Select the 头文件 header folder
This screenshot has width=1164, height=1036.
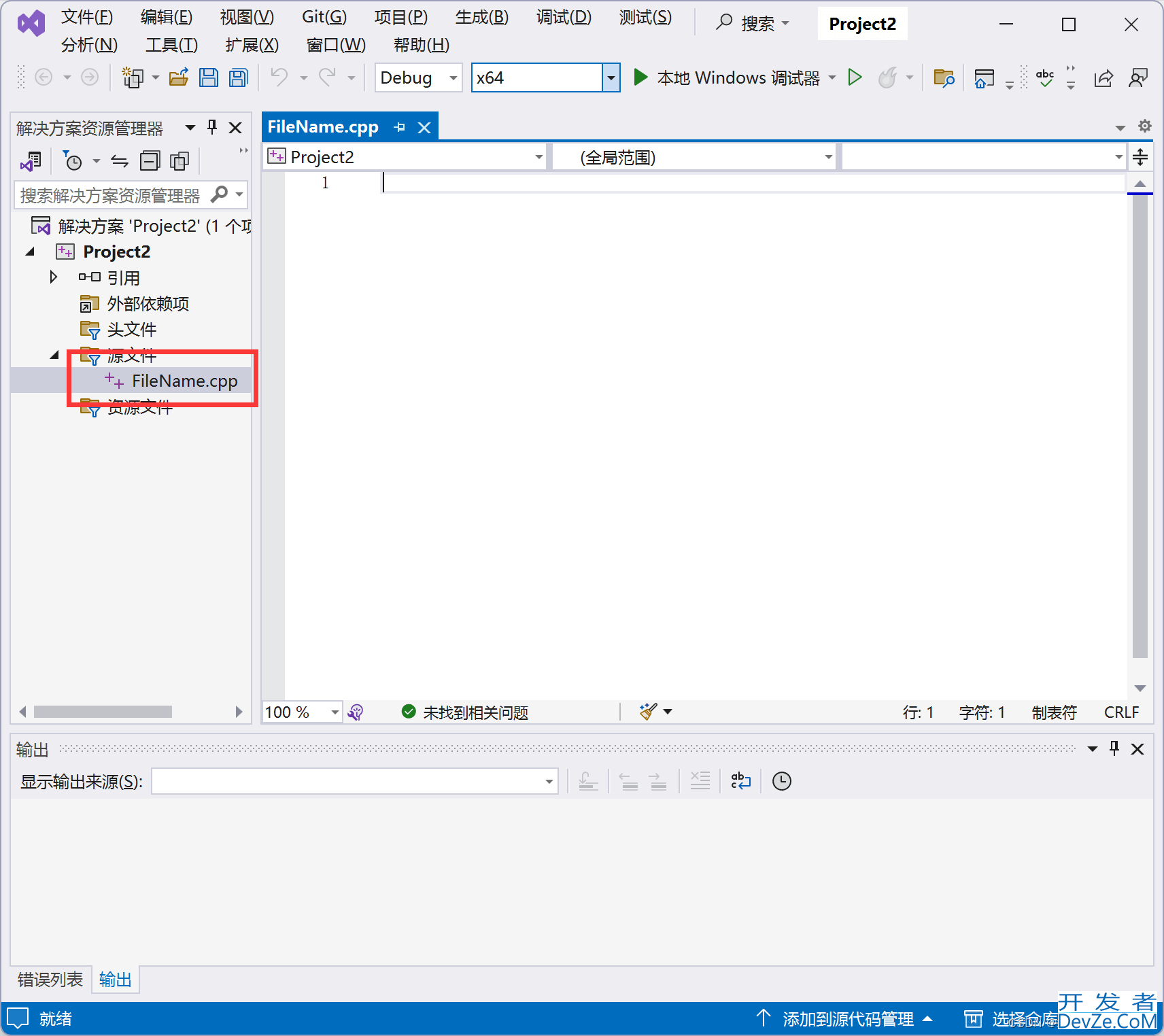[x=132, y=329]
